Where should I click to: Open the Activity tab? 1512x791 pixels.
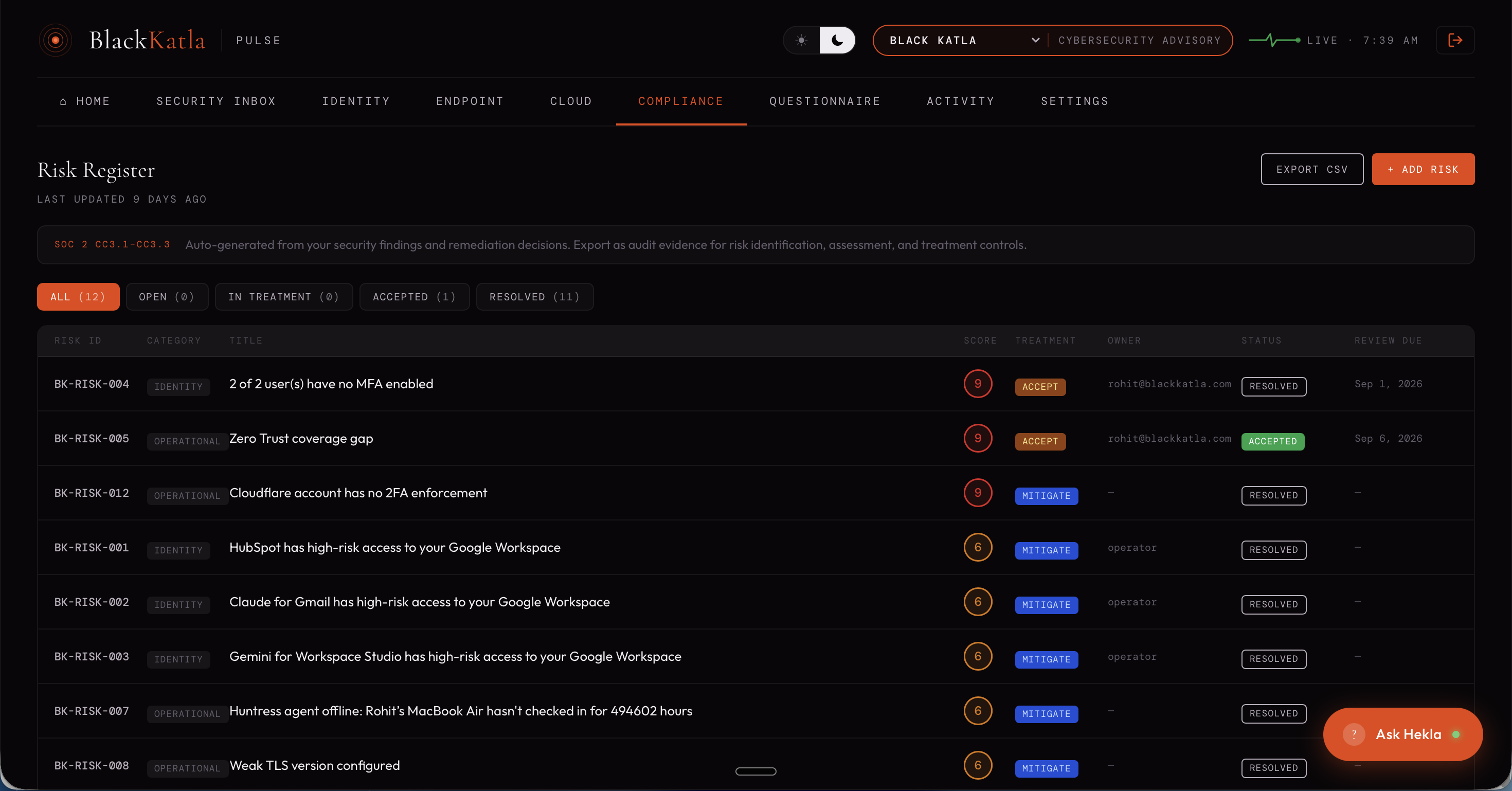pyautogui.click(x=960, y=101)
